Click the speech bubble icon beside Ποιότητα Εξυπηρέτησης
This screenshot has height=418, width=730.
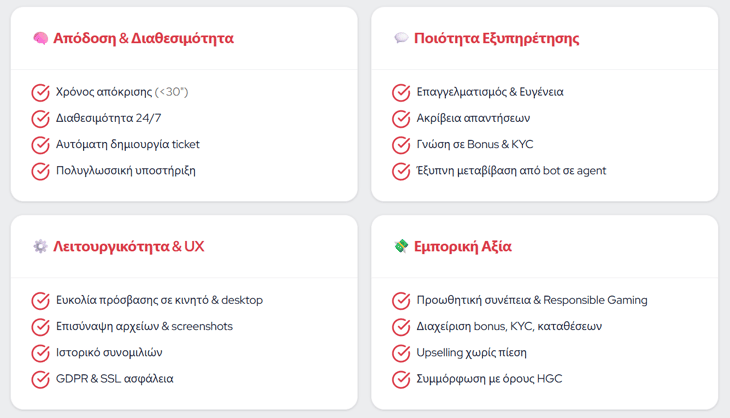point(401,39)
